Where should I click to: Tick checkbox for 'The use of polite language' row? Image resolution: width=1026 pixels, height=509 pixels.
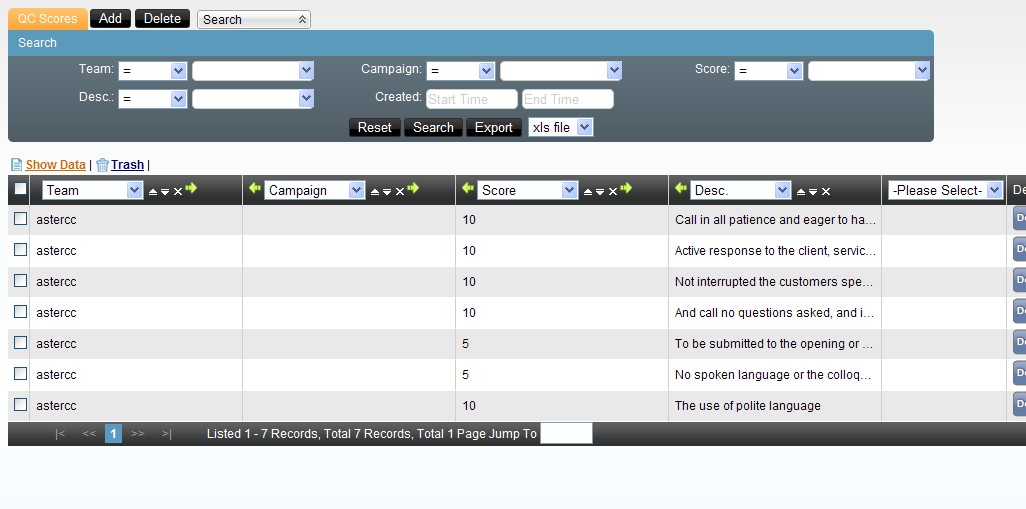point(21,405)
